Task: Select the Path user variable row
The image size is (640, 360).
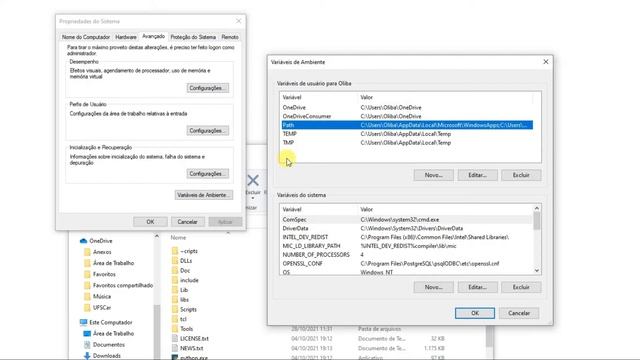Action: (x=407, y=125)
